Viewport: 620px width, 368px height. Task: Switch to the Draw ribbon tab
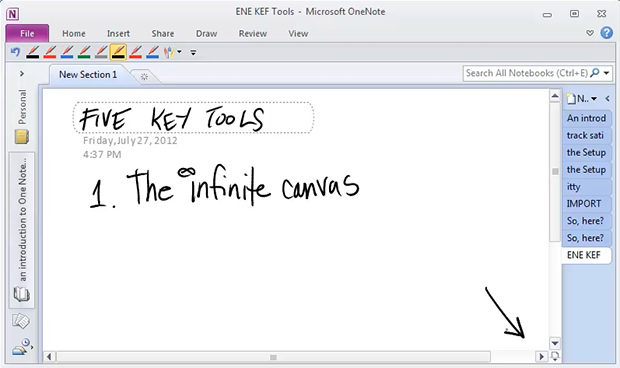(206, 34)
